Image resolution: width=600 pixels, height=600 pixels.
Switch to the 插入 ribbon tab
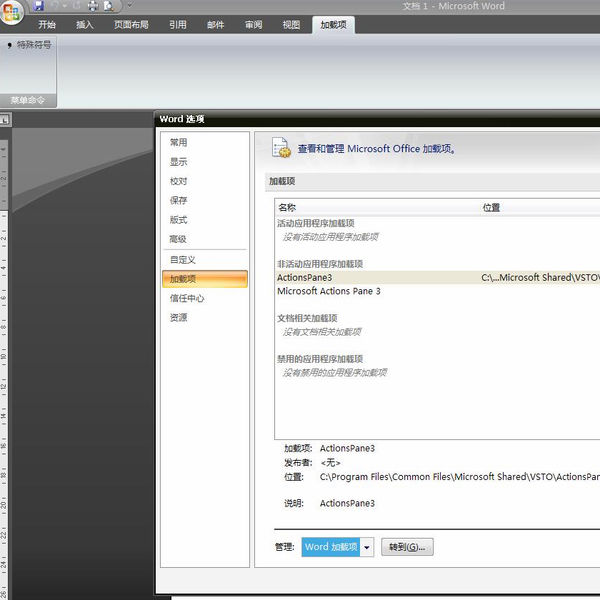[x=85, y=25]
